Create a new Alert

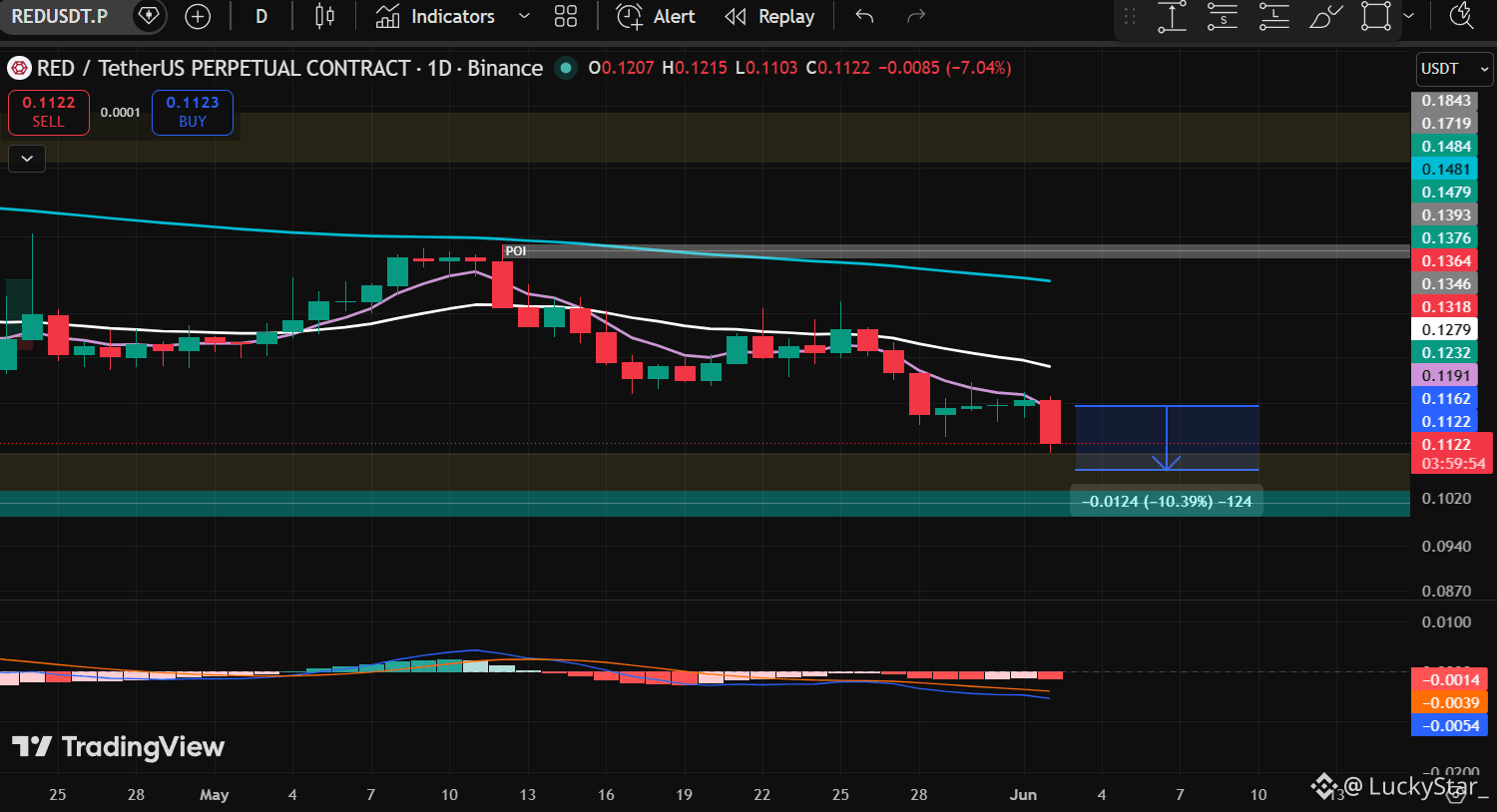[656, 16]
